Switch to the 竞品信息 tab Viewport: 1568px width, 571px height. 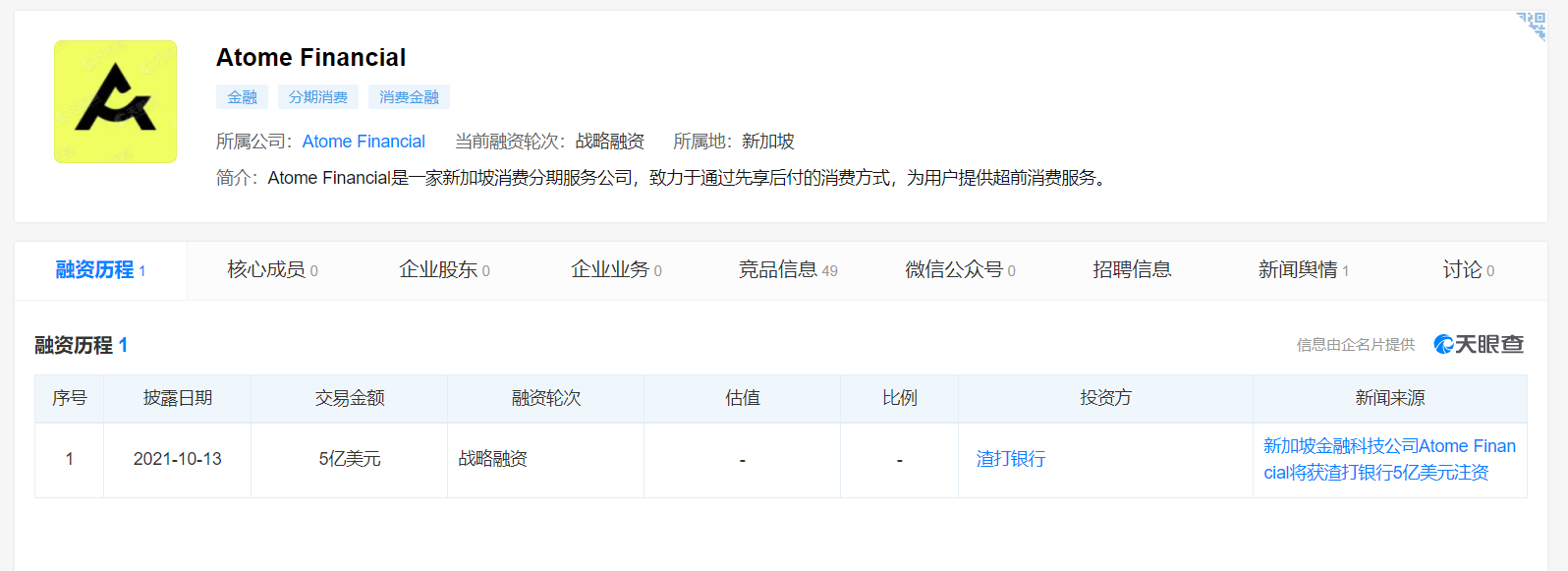pos(788,270)
